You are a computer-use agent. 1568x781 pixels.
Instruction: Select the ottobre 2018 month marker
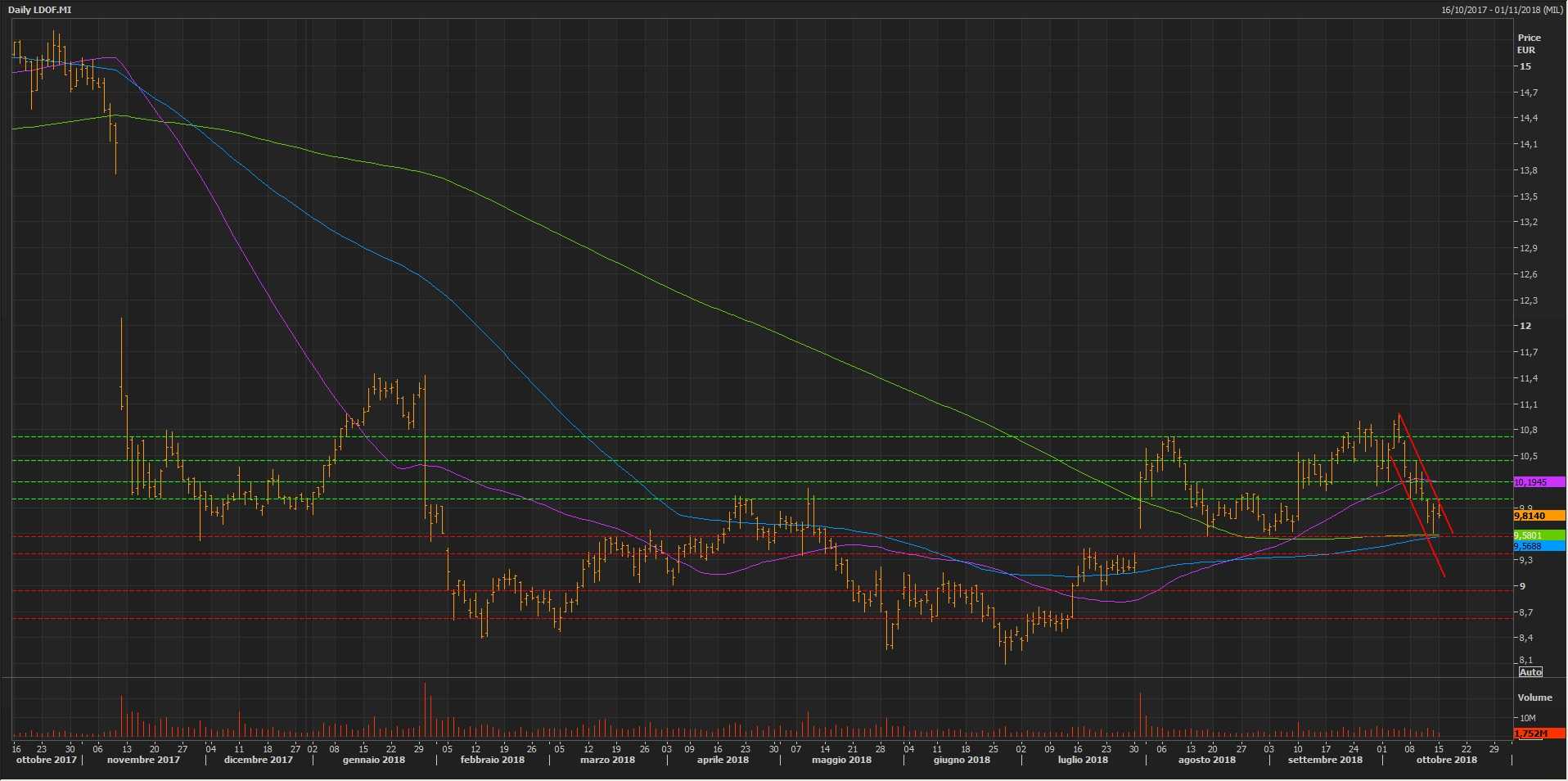(x=1446, y=760)
